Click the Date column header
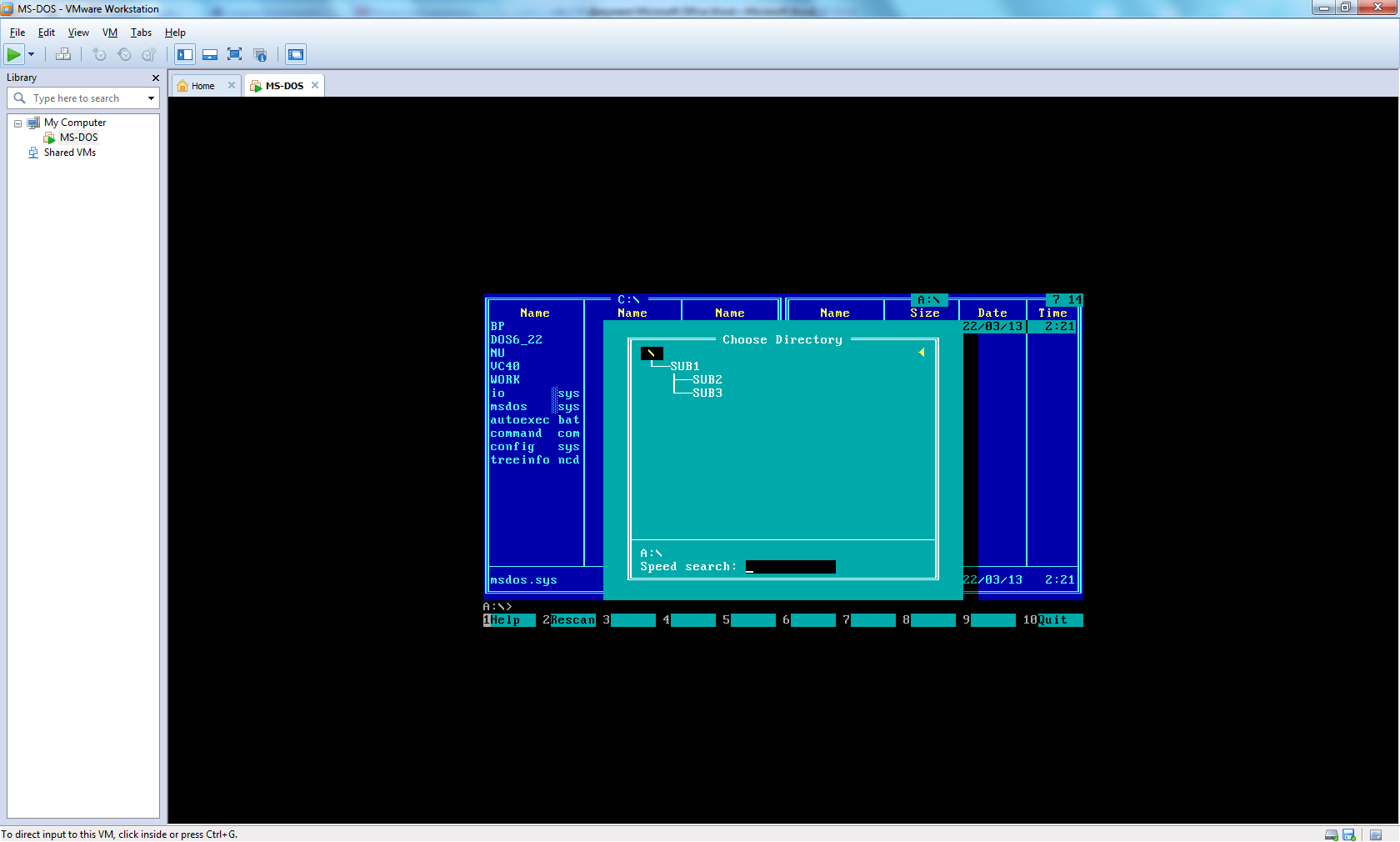The height and width of the screenshot is (842, 1400). pos(992,313)
